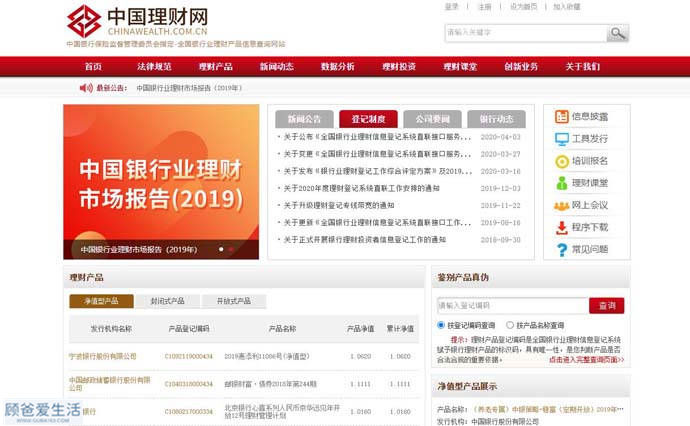The image size is (690, 426).
Task: Switch to 银行动态 tab
Action: [496, 119]
